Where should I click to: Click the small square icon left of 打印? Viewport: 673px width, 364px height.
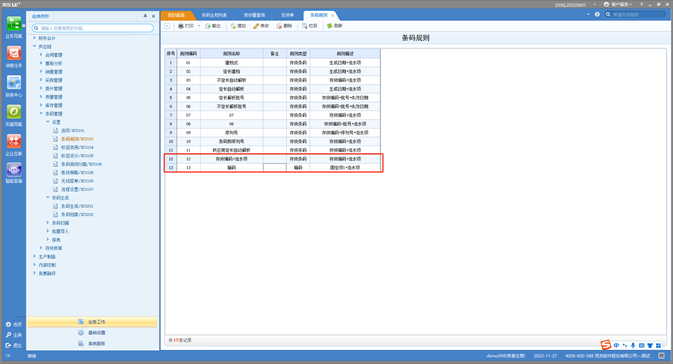[x=167, y=26]
